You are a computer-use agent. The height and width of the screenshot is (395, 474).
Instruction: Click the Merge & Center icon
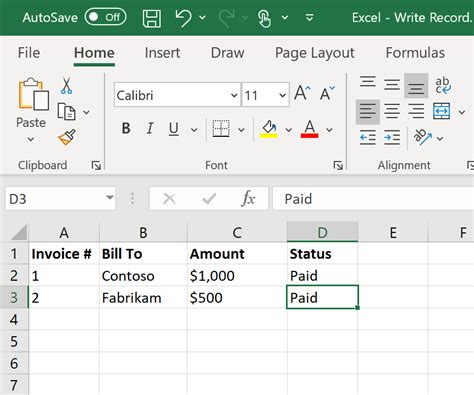[442, 111]
